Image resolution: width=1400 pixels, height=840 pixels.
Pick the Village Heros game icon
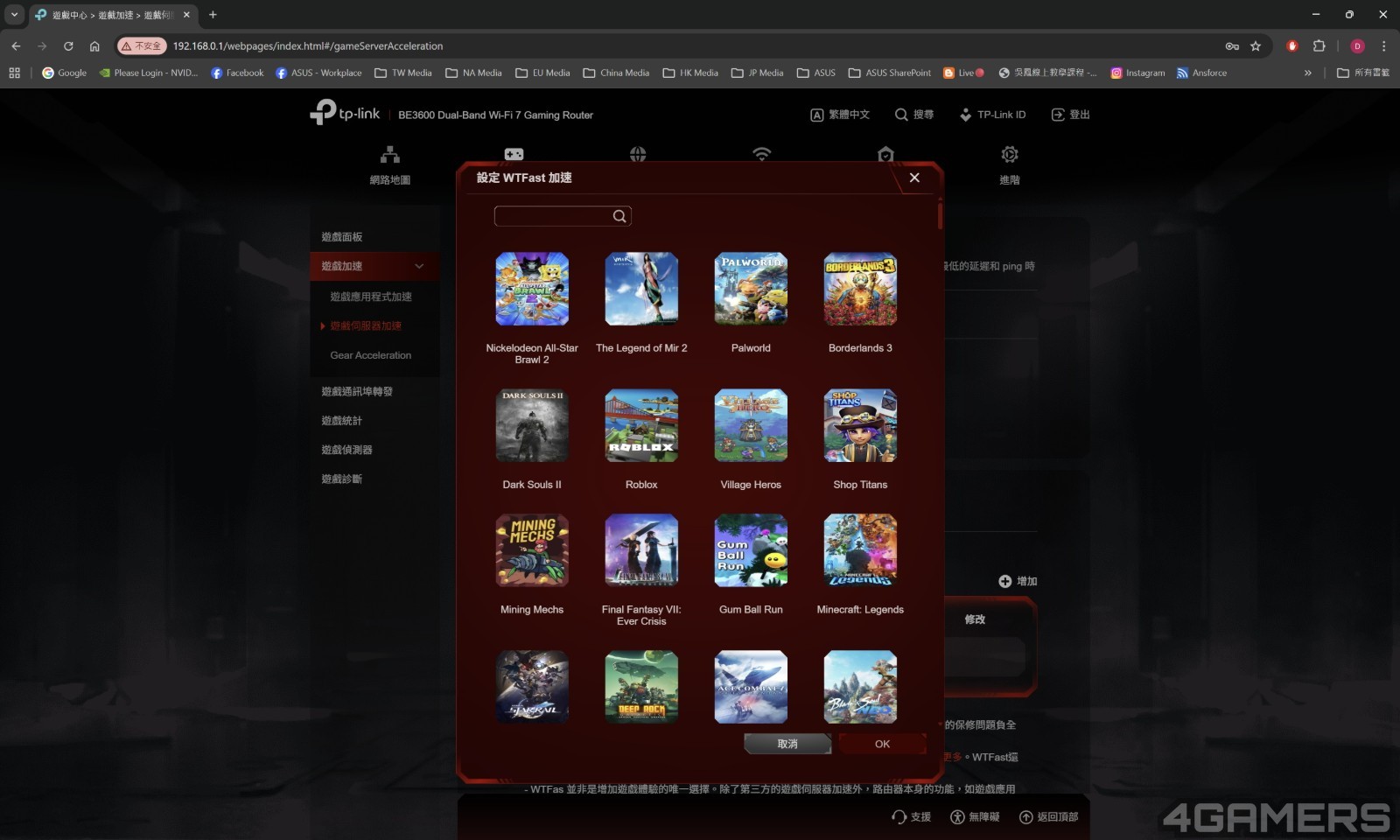point(751,425)
